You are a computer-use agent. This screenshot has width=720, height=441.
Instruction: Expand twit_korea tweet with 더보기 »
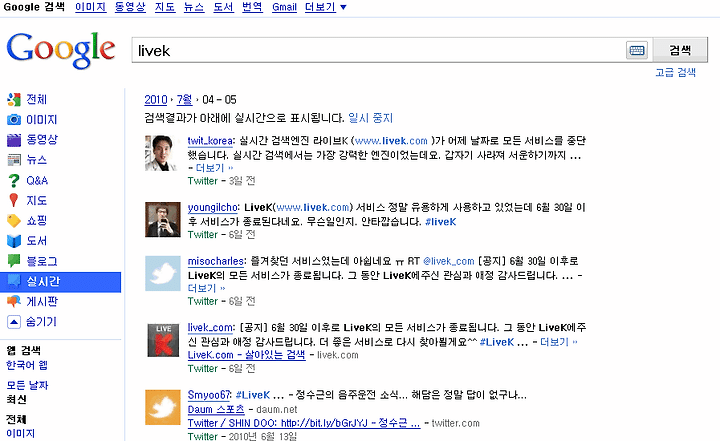[214, 168]
